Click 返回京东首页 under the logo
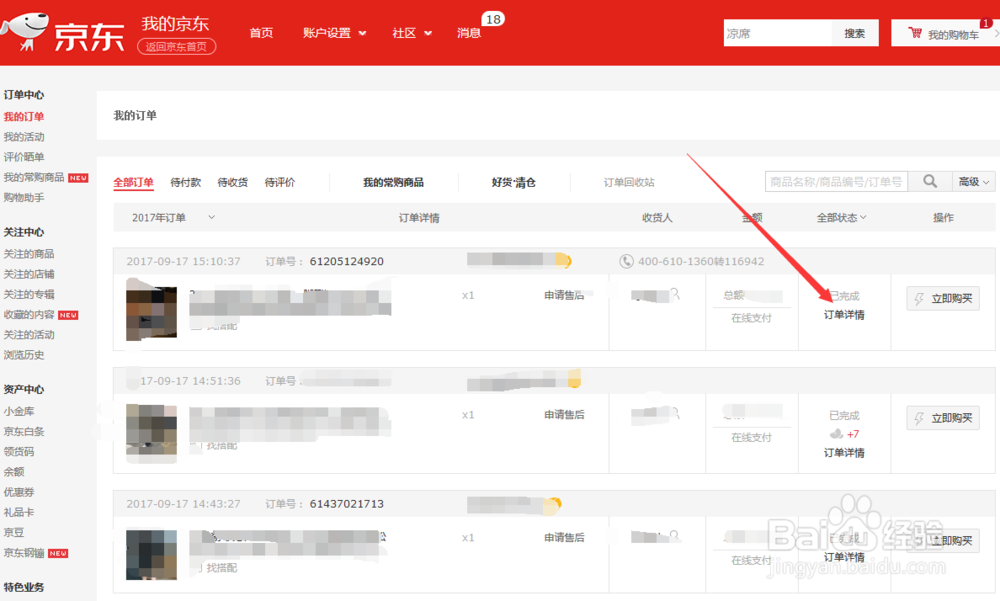Screen dimensions: 1000x601 175,46
